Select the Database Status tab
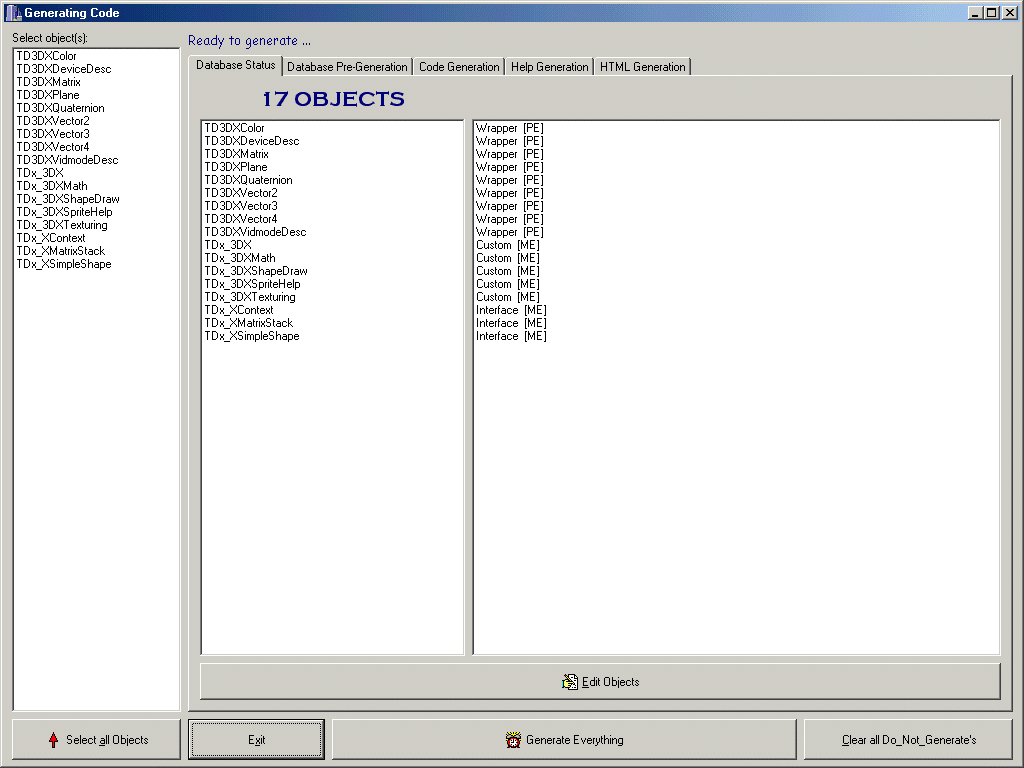The image size is (1024, 768). click(x=235, y=66)
